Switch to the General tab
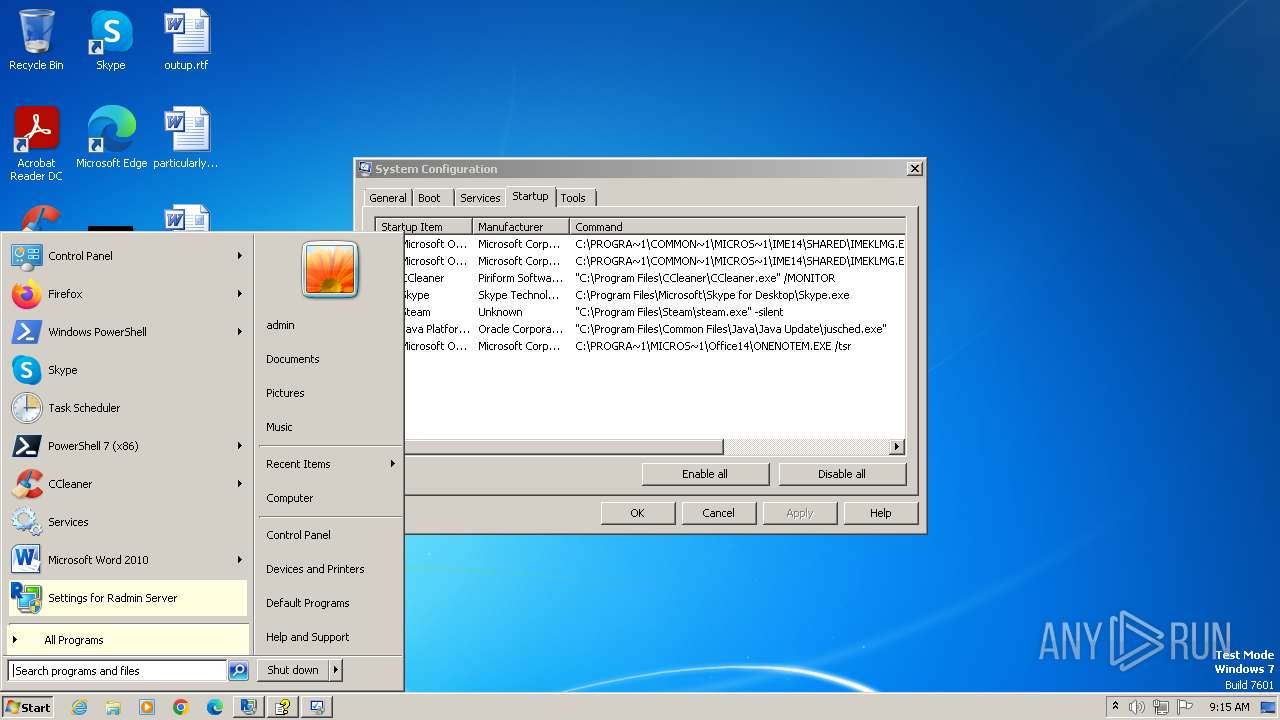 point(388,198)
